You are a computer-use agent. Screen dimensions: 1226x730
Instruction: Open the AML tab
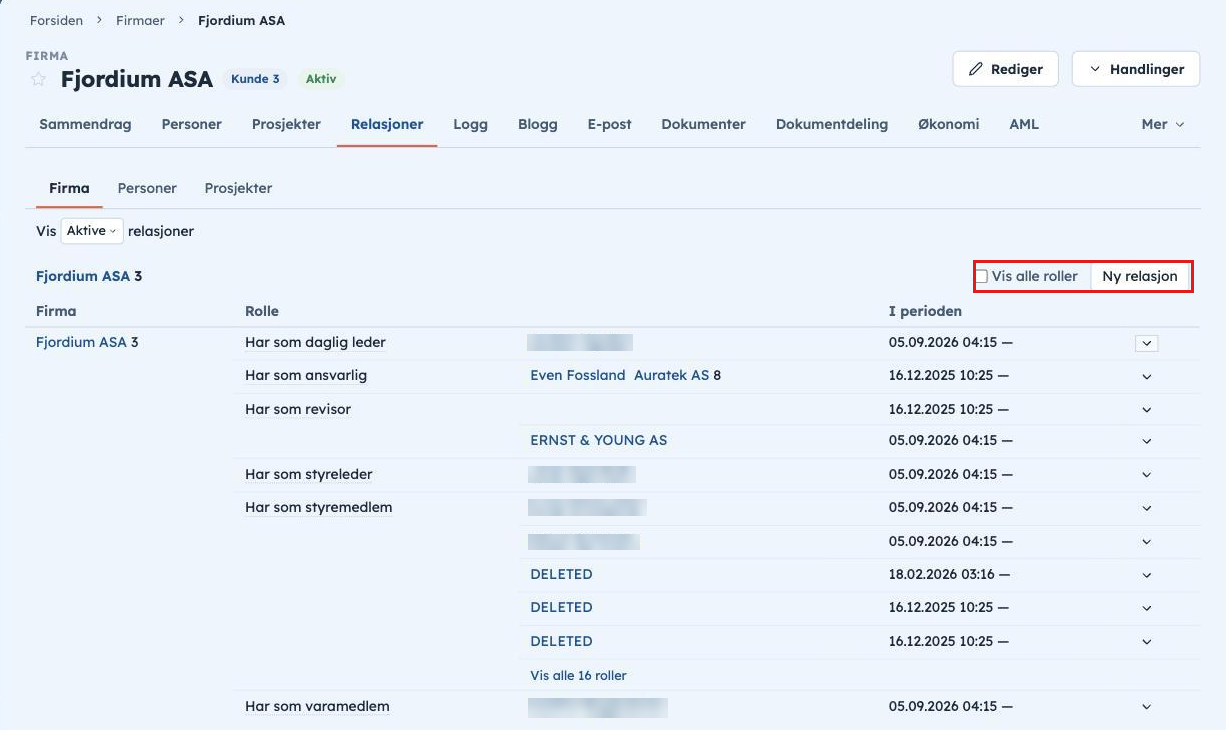pyautogui.click(x=1024, y=124)
